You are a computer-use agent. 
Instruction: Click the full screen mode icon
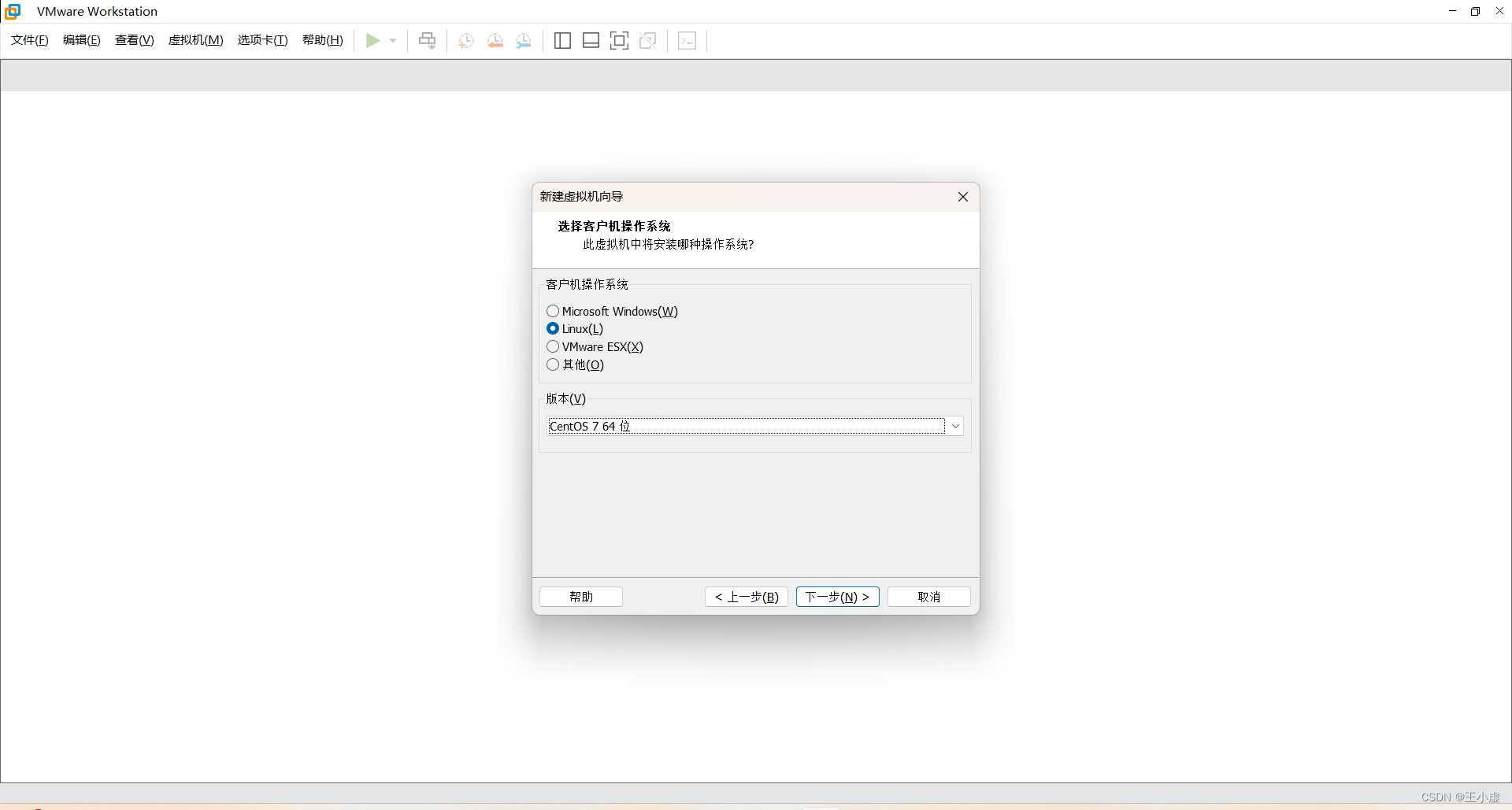(x=620, y=40)
